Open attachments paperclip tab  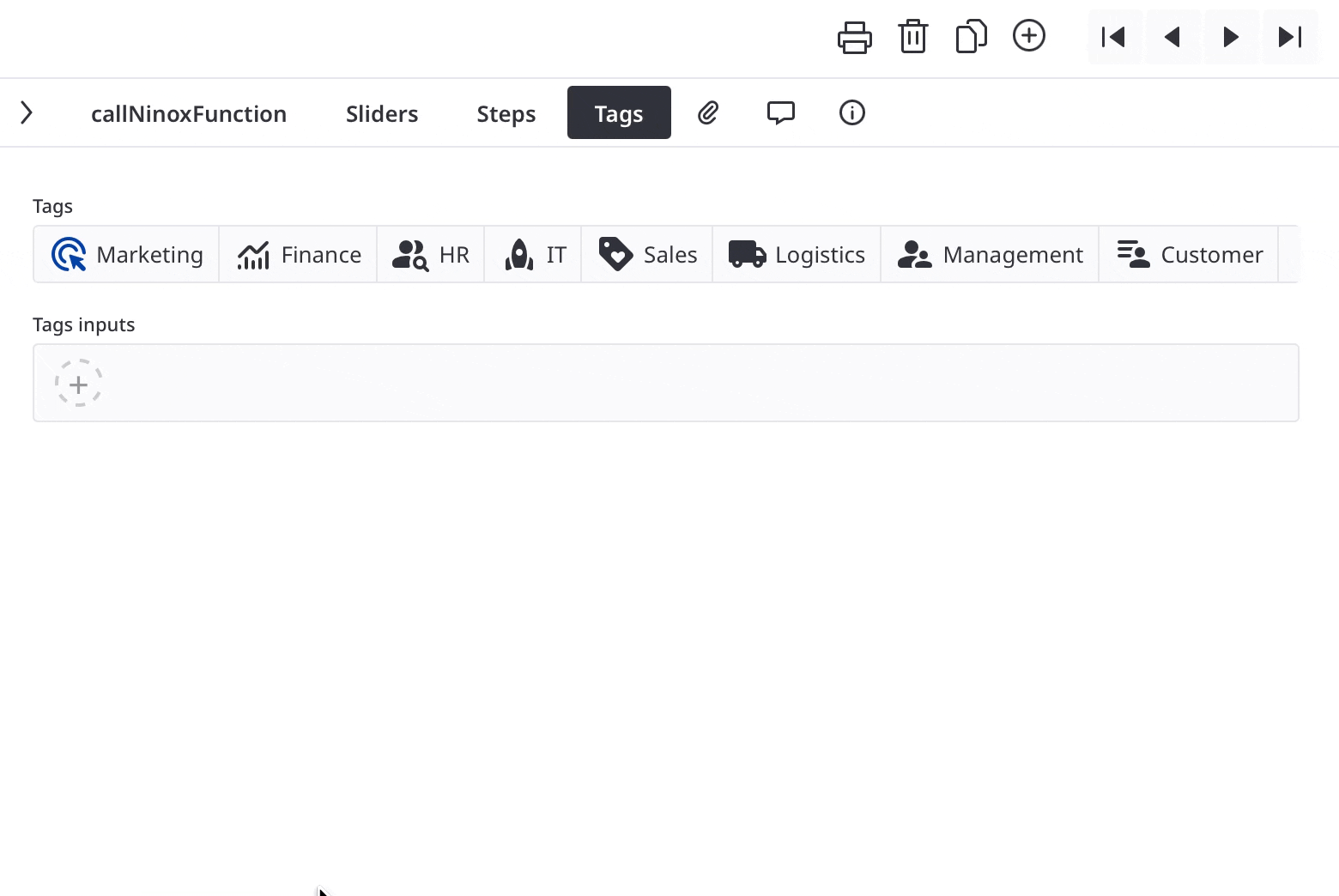[x=708, y=112]
